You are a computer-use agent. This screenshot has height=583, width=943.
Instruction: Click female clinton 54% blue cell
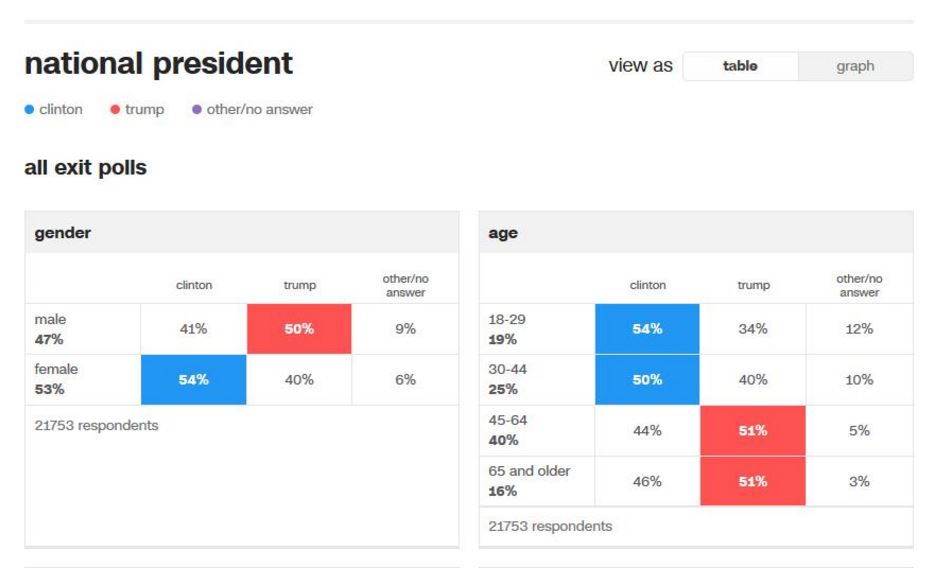[194, 379]
